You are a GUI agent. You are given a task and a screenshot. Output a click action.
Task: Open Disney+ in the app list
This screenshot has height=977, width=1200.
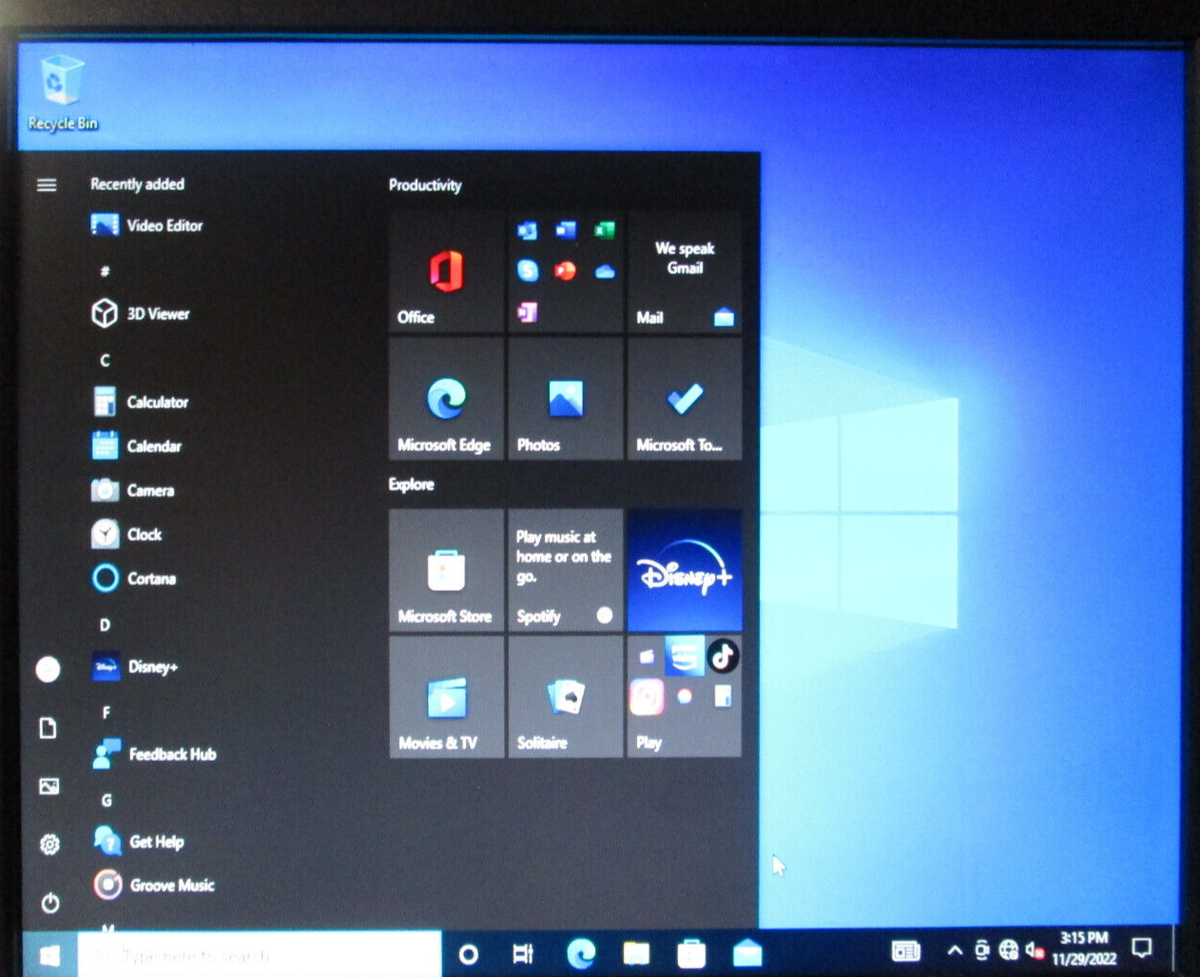135,667
